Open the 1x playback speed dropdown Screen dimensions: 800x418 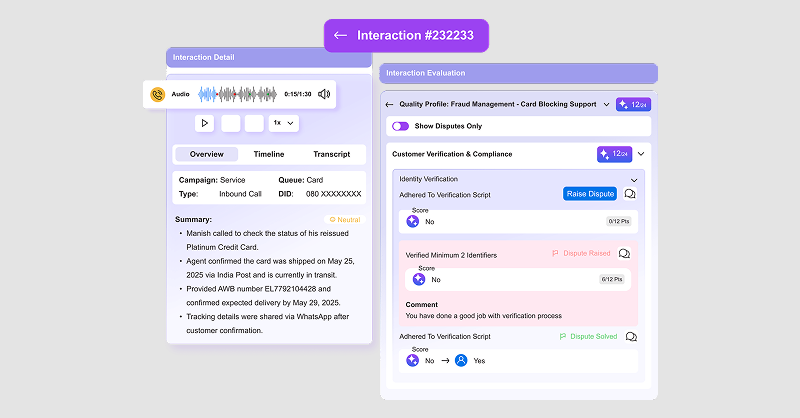(284, 123)
